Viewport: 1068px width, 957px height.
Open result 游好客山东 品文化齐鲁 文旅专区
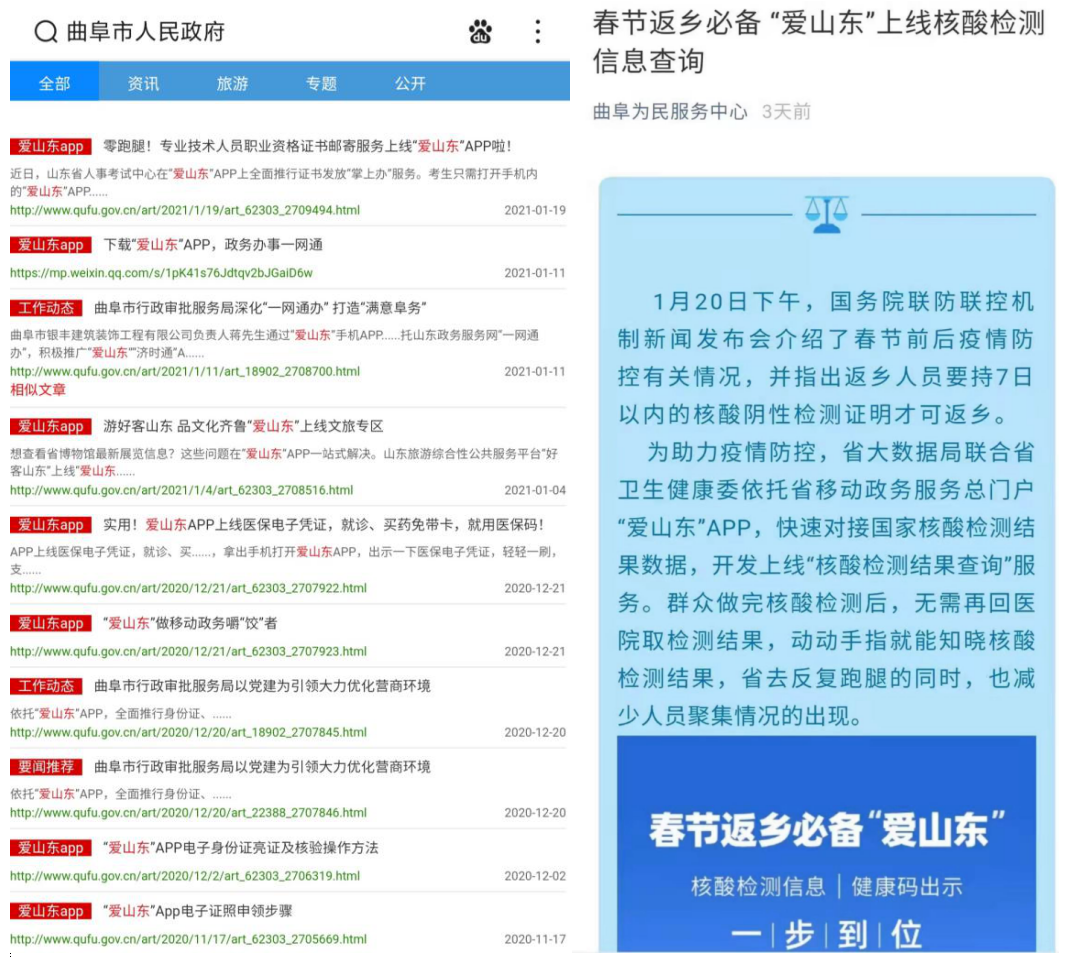[x=243, y=426]
